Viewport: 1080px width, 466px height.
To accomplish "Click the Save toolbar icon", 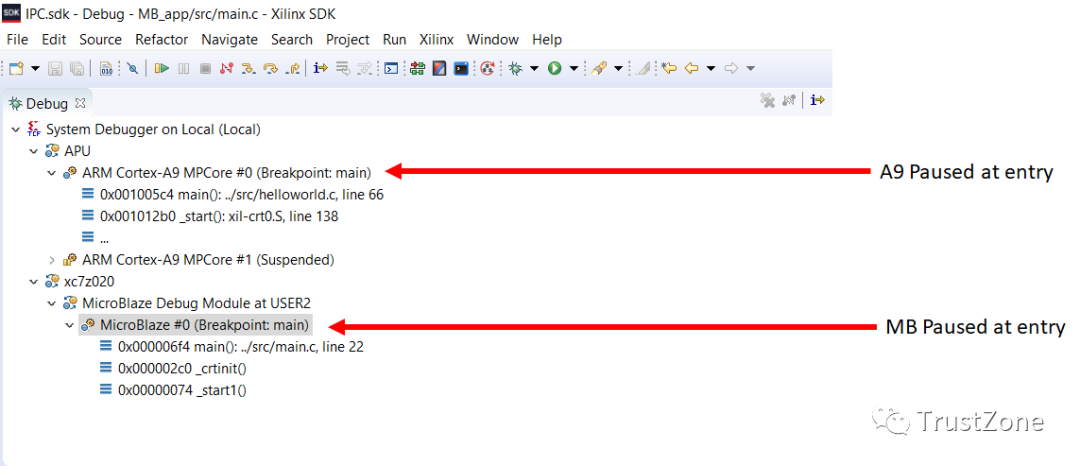I will 55,68.
